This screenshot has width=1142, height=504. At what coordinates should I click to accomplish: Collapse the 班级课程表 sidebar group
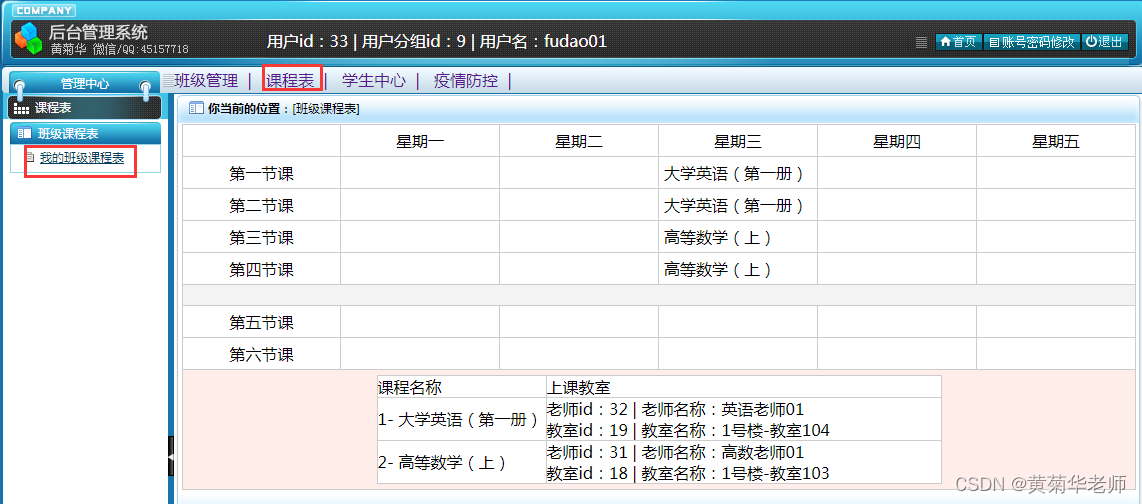(x=86, y=133)
